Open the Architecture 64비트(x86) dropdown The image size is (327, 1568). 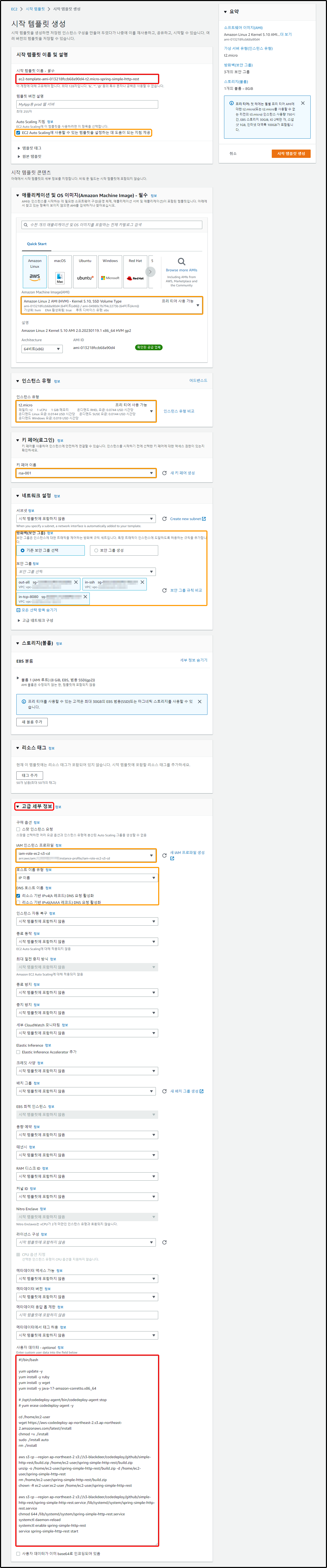[42, 349]
